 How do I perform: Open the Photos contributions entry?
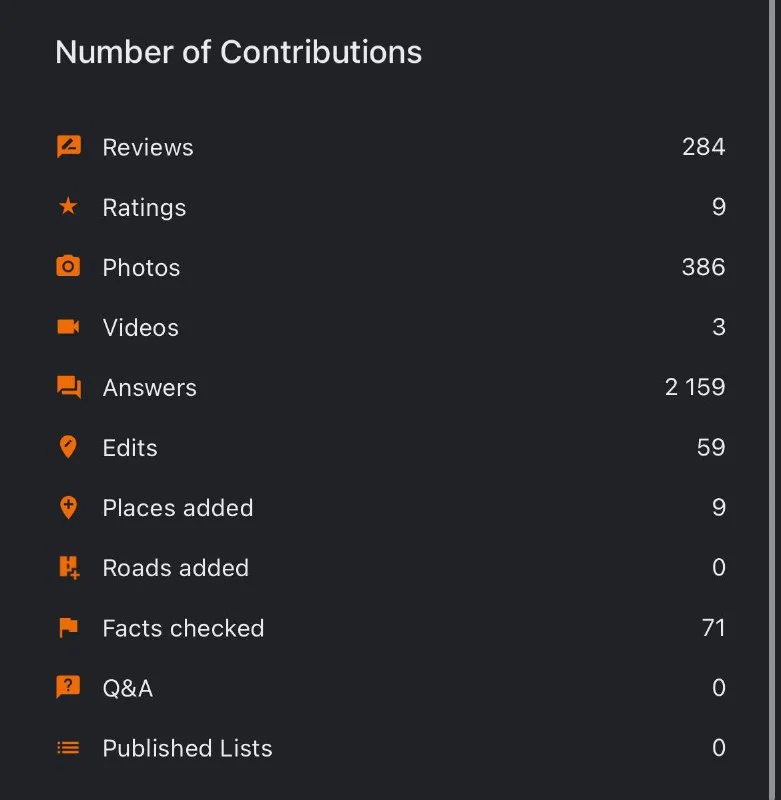(x=141, y=268)
